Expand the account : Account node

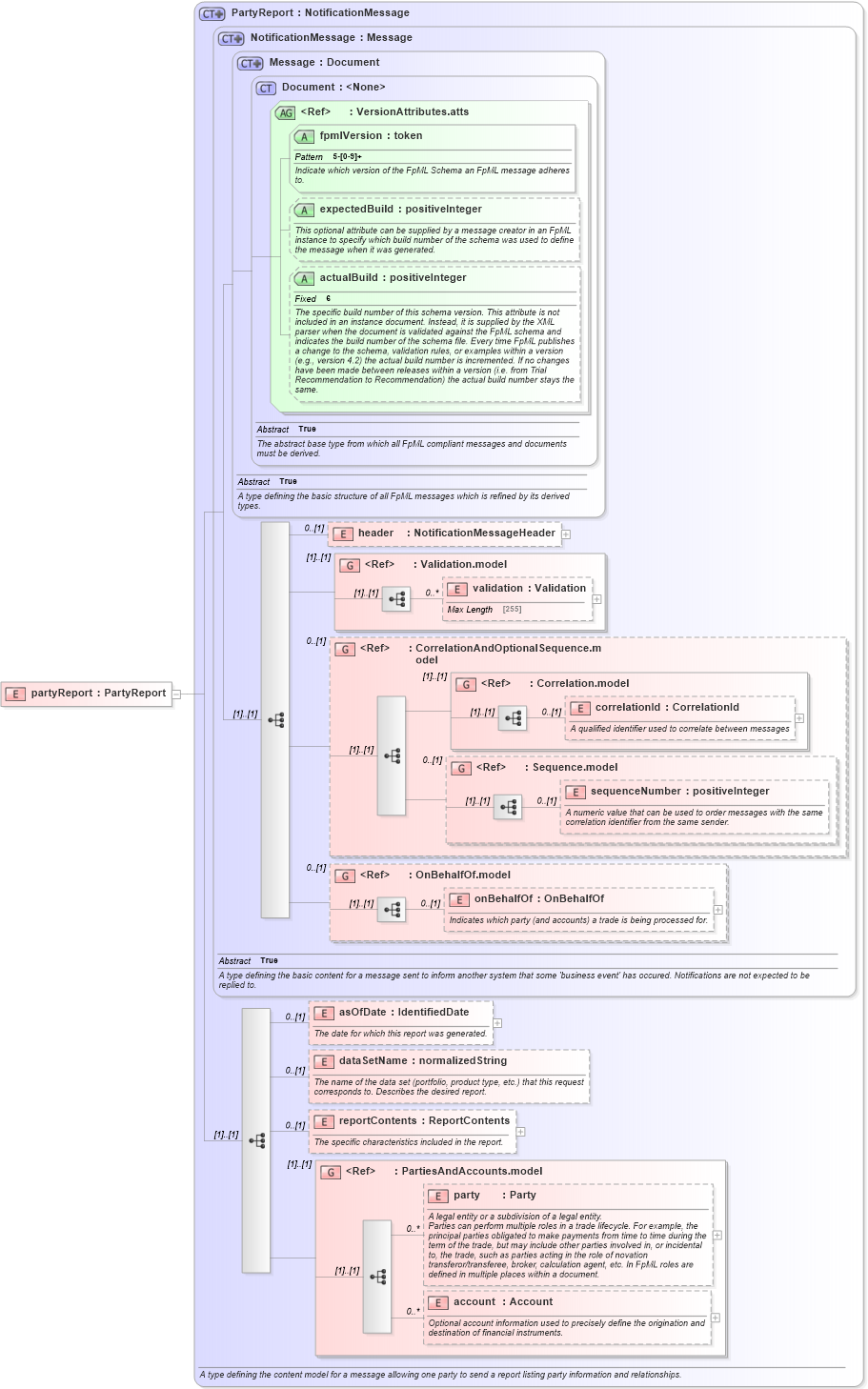click(x=716, y=1318)
